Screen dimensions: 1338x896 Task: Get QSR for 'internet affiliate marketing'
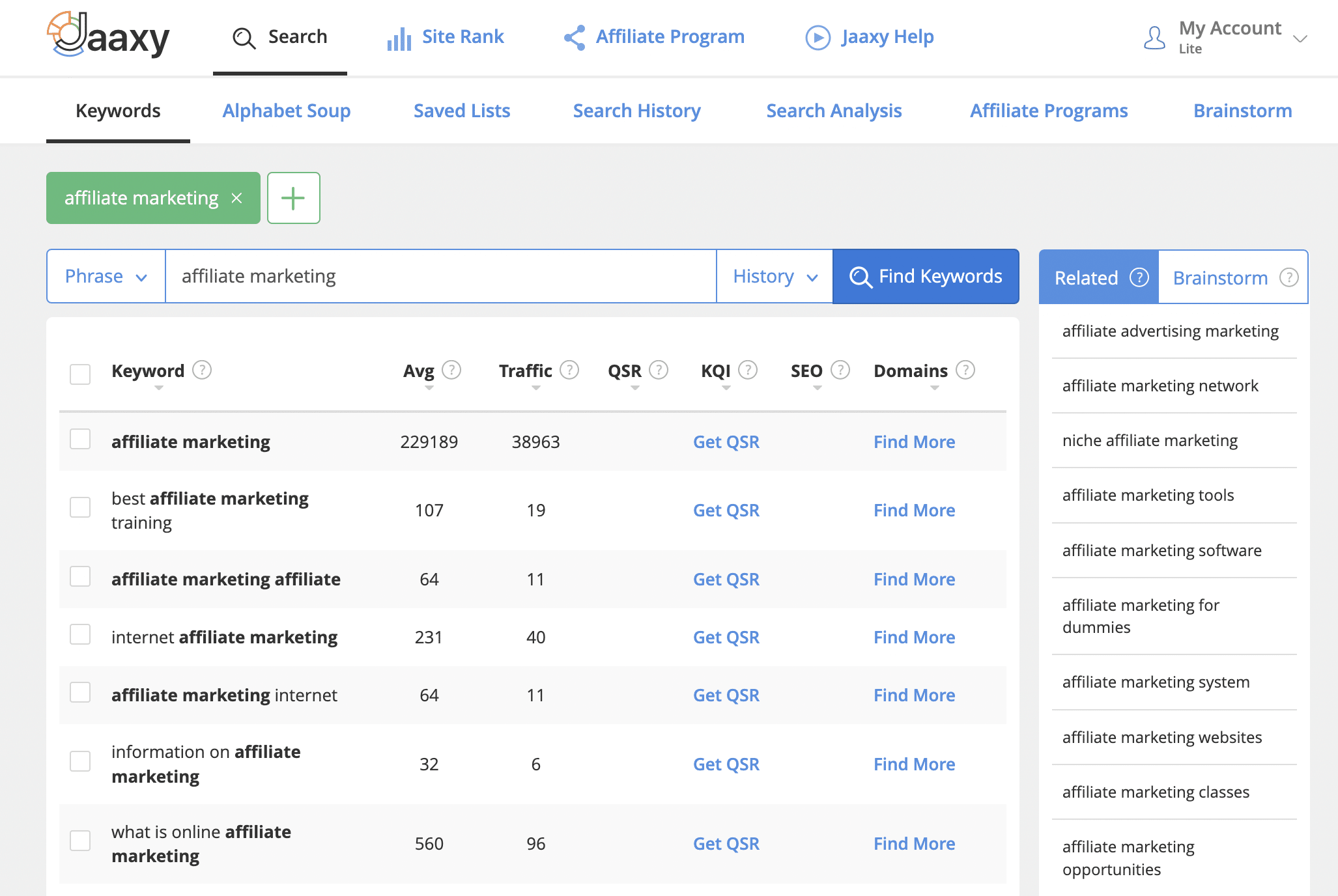pyautogui.click(x=726, y=637)
